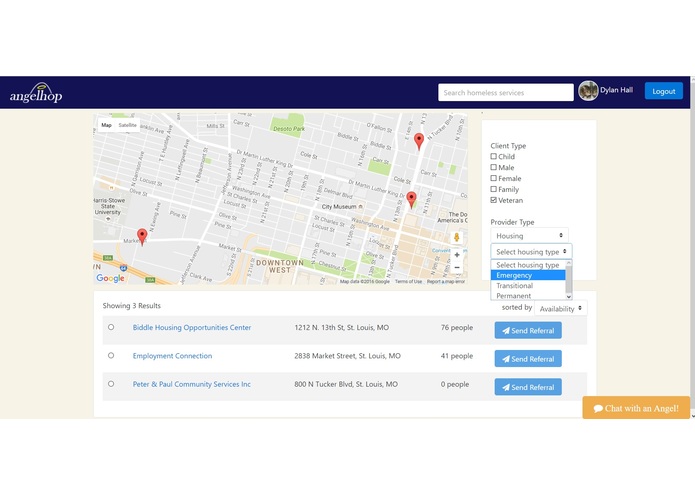The height and width of the screenshot is (494, 695).
Task: Open Biddle Housing Opportunities Center link
Action: 192,327
